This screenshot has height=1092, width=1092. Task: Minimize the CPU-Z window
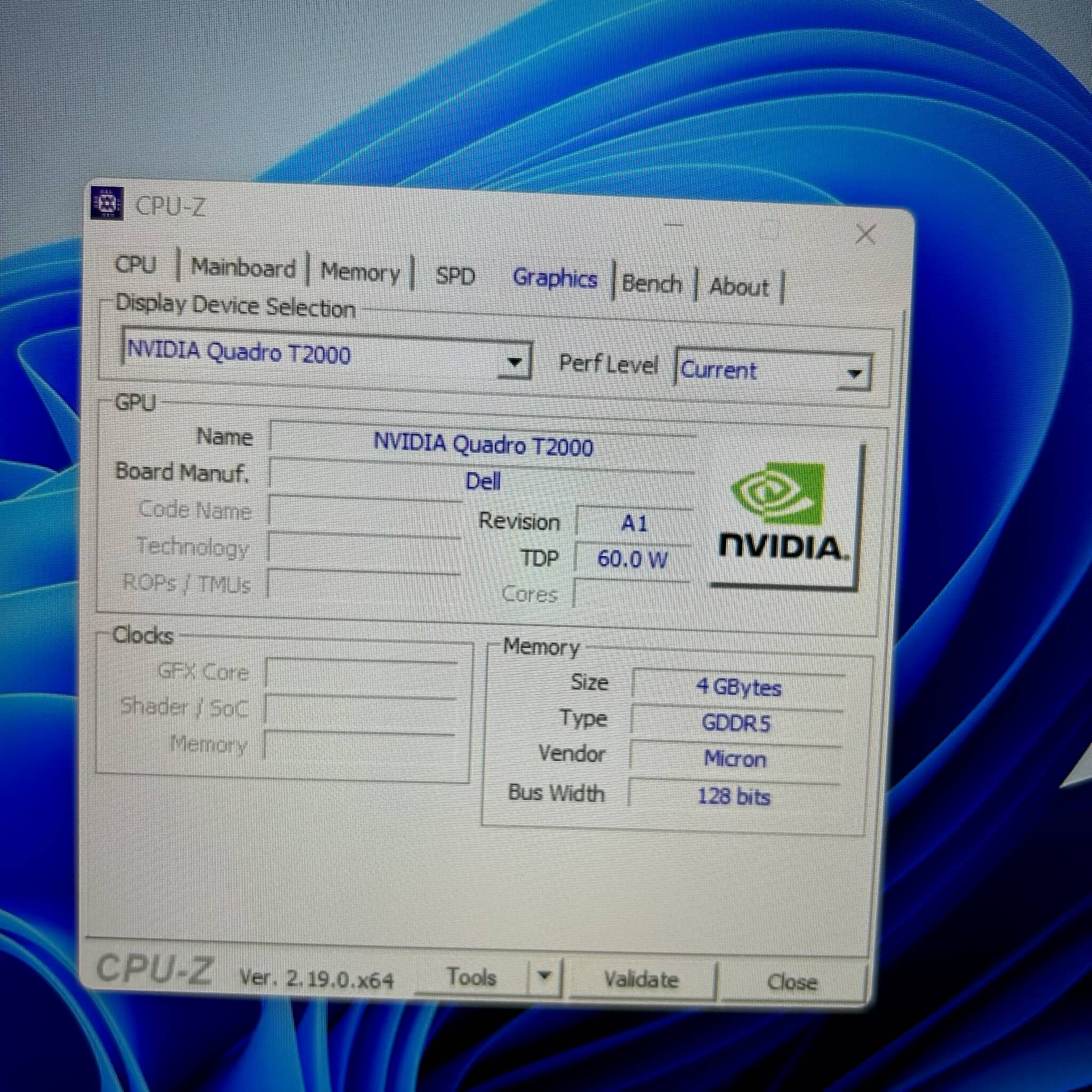(673, 224)
